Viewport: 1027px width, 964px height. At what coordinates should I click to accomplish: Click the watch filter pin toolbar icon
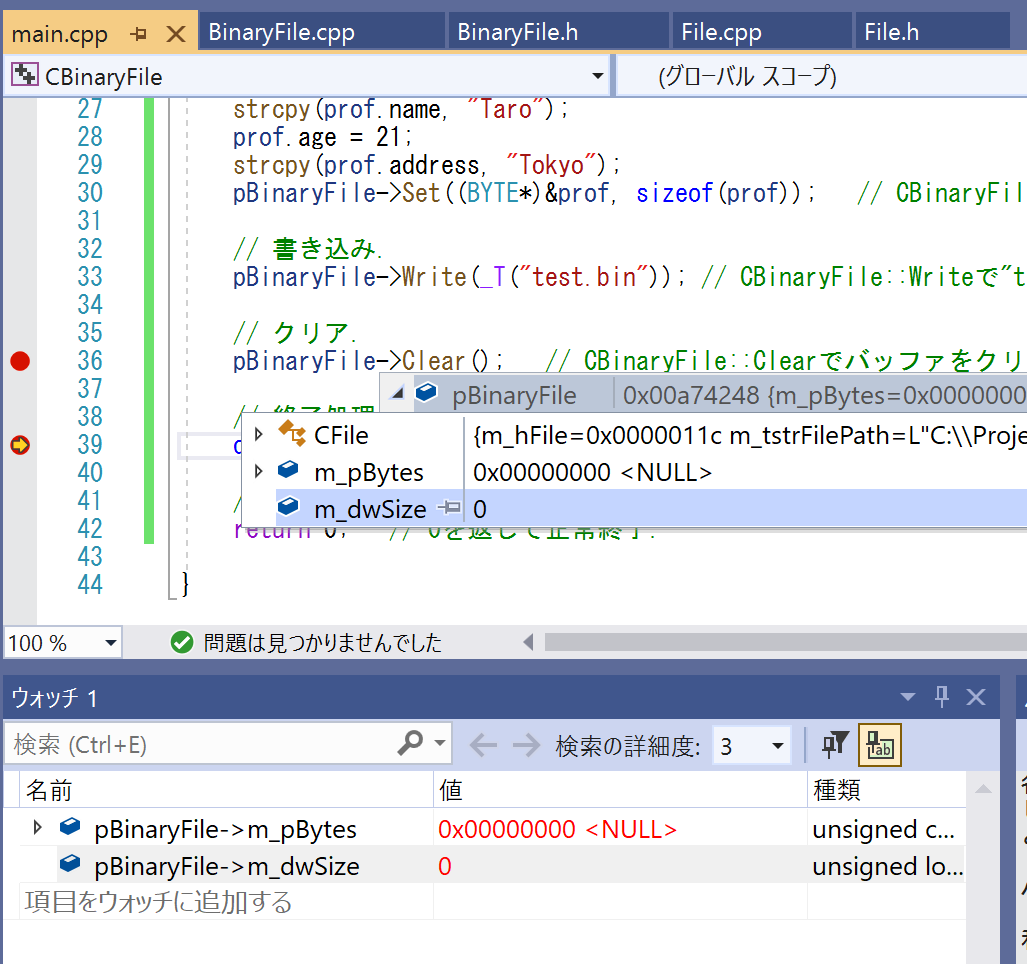tap(835, 745)
